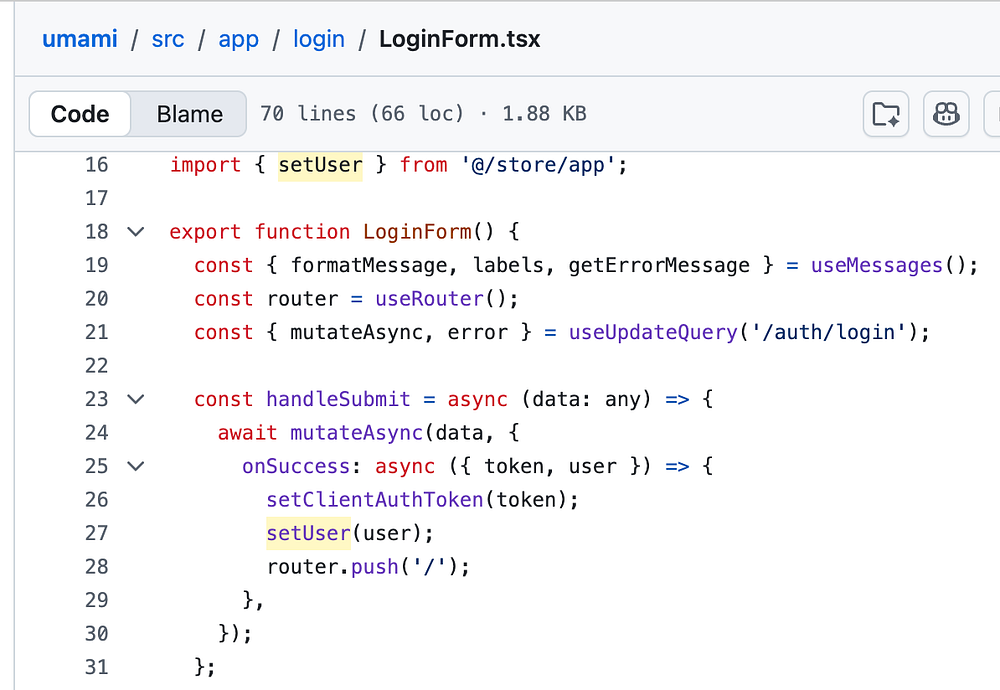Select line number 24
The height and width of the screenshot is (690, 1000).
(x=96, y=432)
